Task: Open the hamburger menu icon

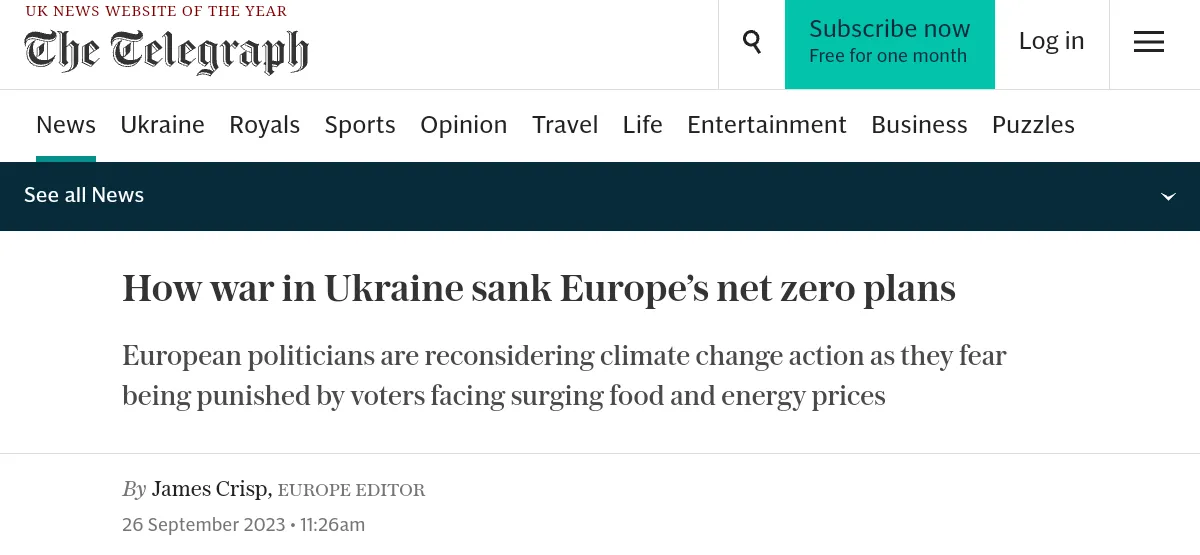Action: pyautogui.click(x=1148, y=42)
